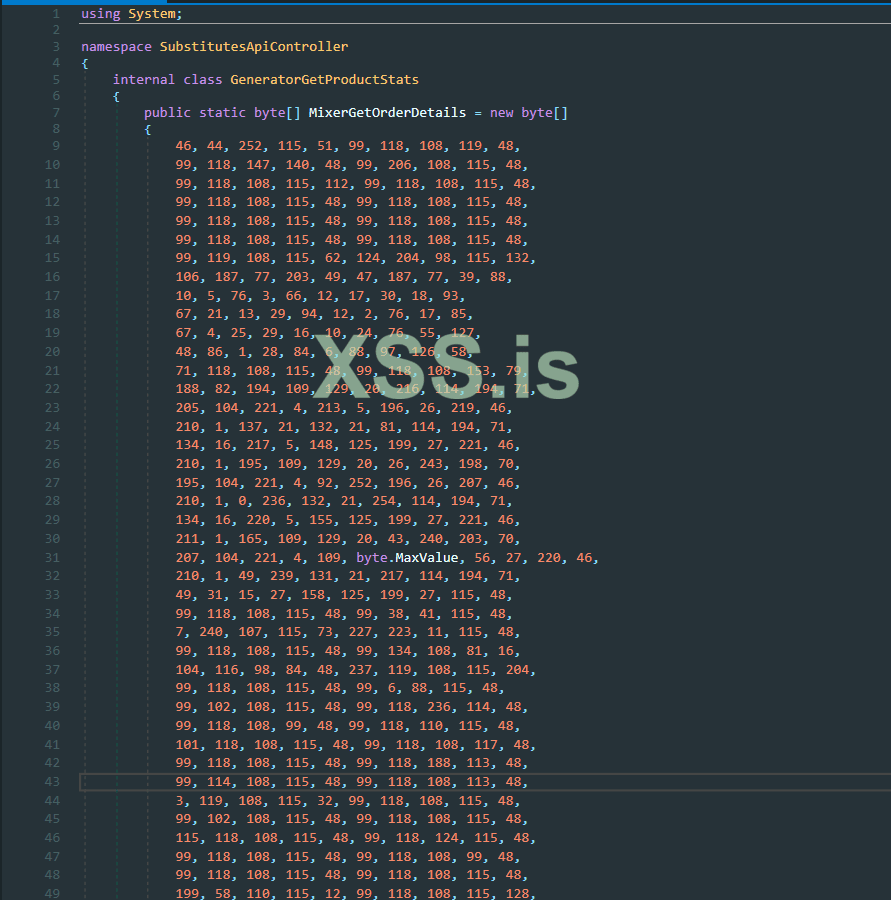The image size is (891, 900).
Task: Click the 'public' keyword on line 7
Action: [167, 112]
